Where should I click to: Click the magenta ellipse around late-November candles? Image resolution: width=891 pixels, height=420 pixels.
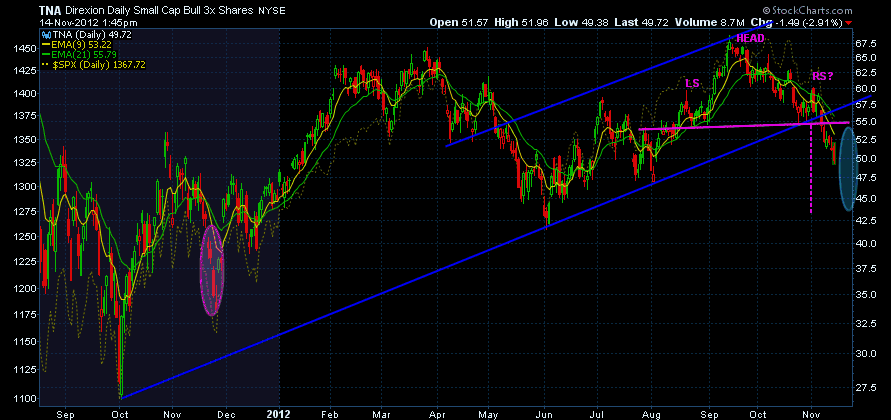pyautogui.click(x=212, y=270)
